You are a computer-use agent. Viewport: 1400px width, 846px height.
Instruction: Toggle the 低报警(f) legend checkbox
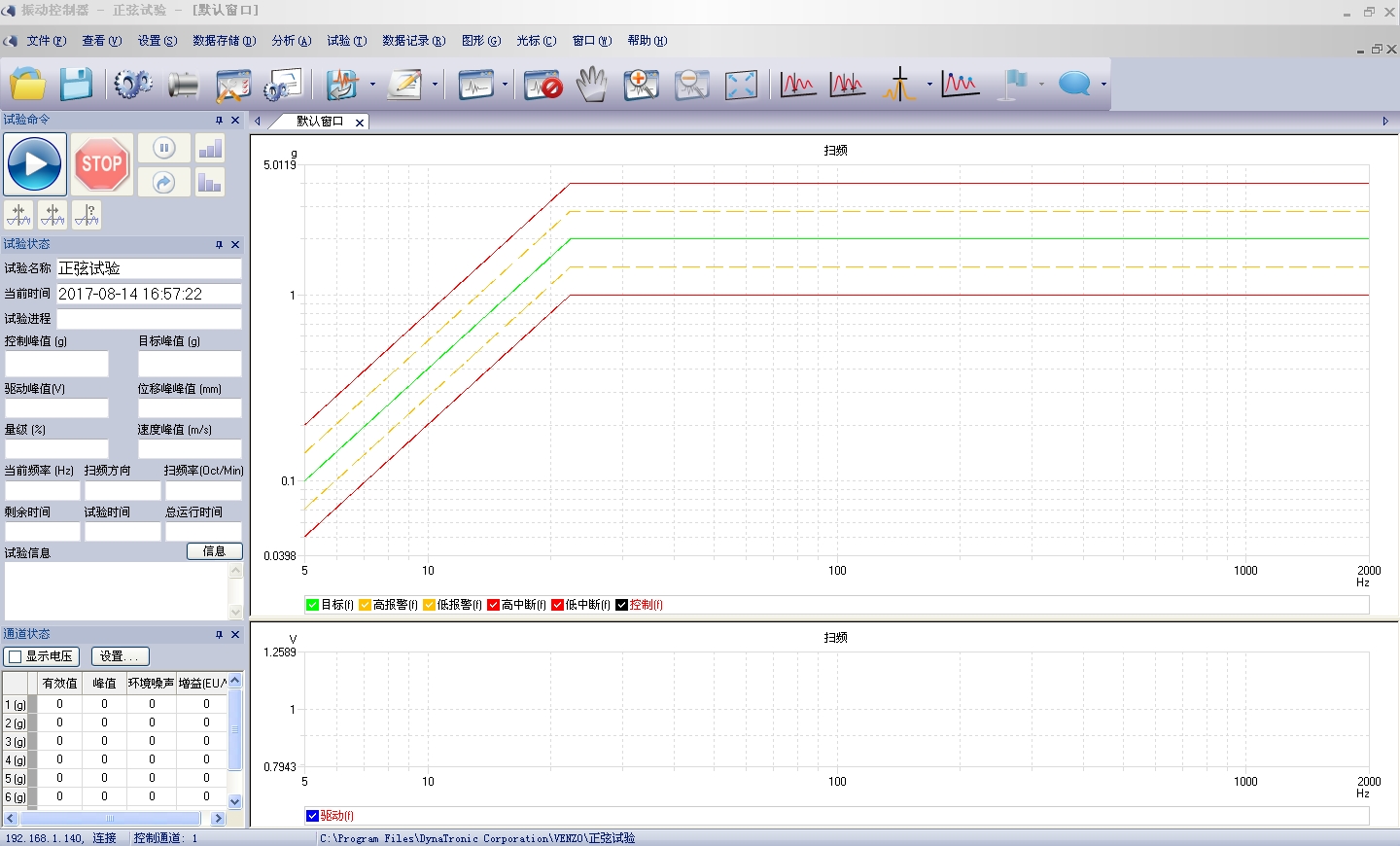tap(429, 605)
